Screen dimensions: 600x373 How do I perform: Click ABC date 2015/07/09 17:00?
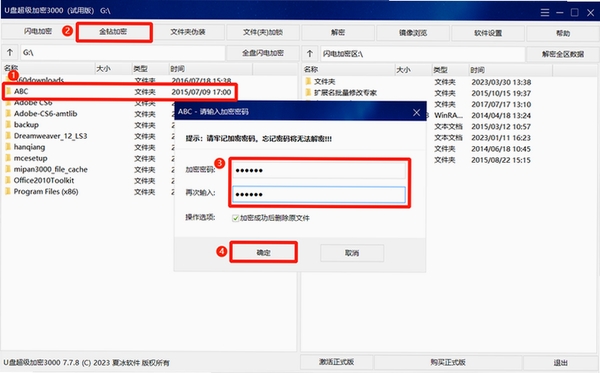tap(201, 92)
